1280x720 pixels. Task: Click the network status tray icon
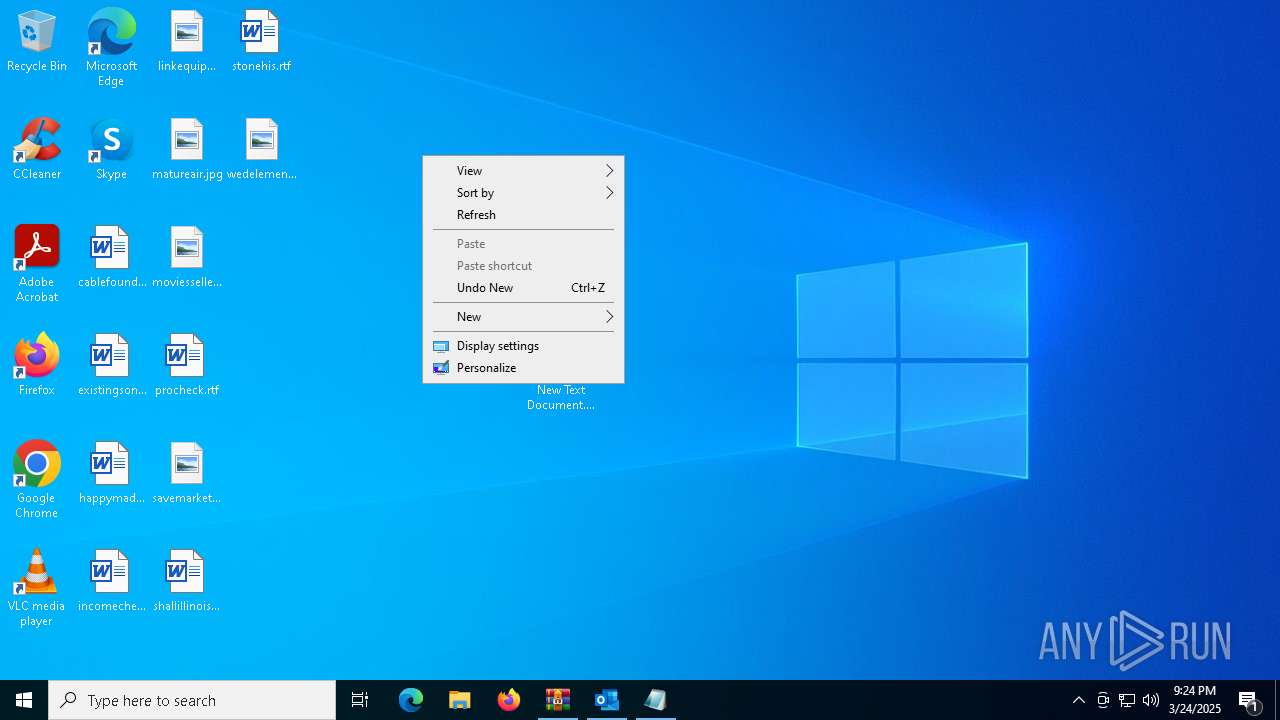pyautogui.click(x=1127, y=700)
